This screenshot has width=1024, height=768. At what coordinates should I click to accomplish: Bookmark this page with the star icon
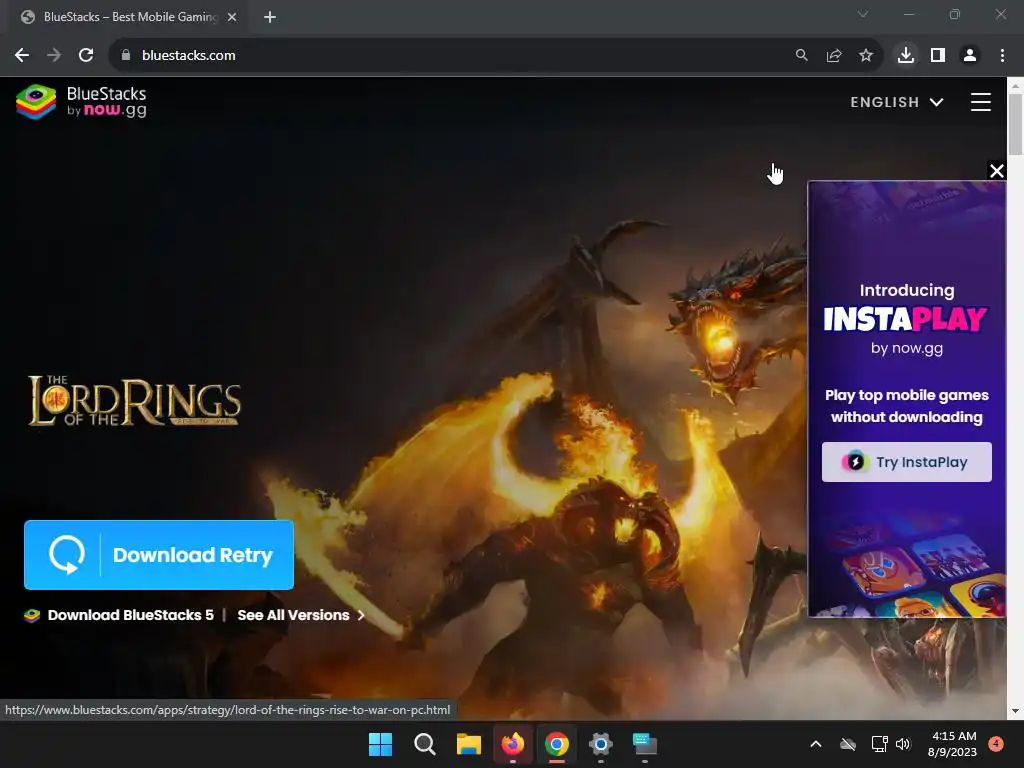[x=865, y=56]
